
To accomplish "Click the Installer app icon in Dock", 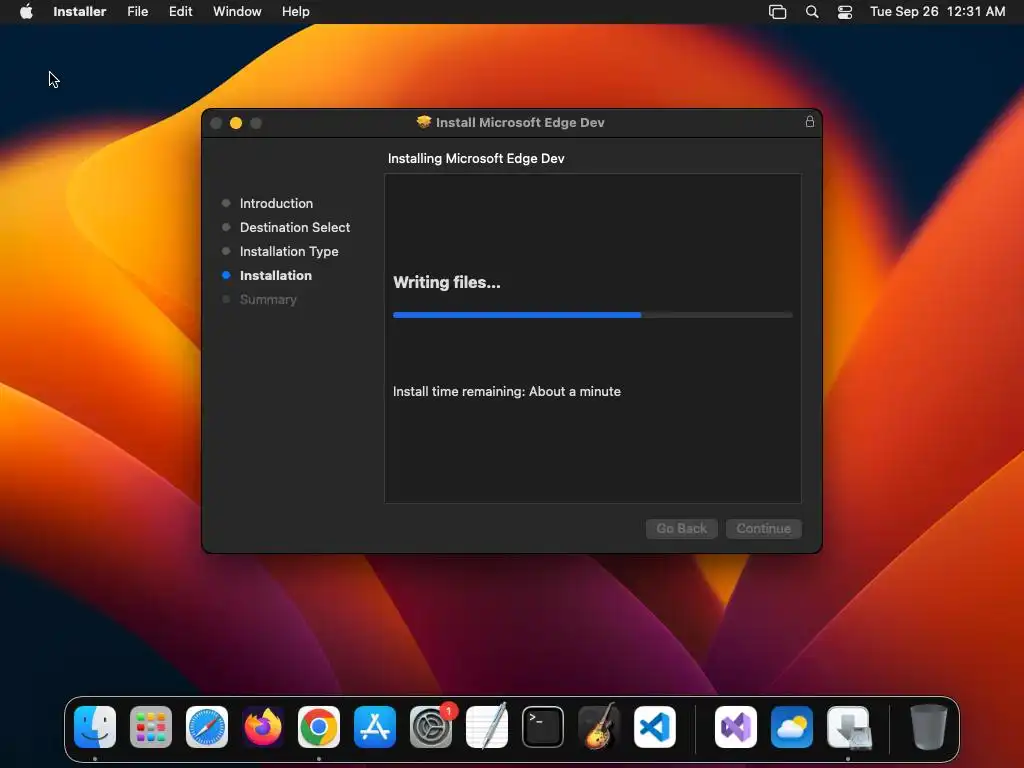I will pyautogui.click(x=848, y=727).
